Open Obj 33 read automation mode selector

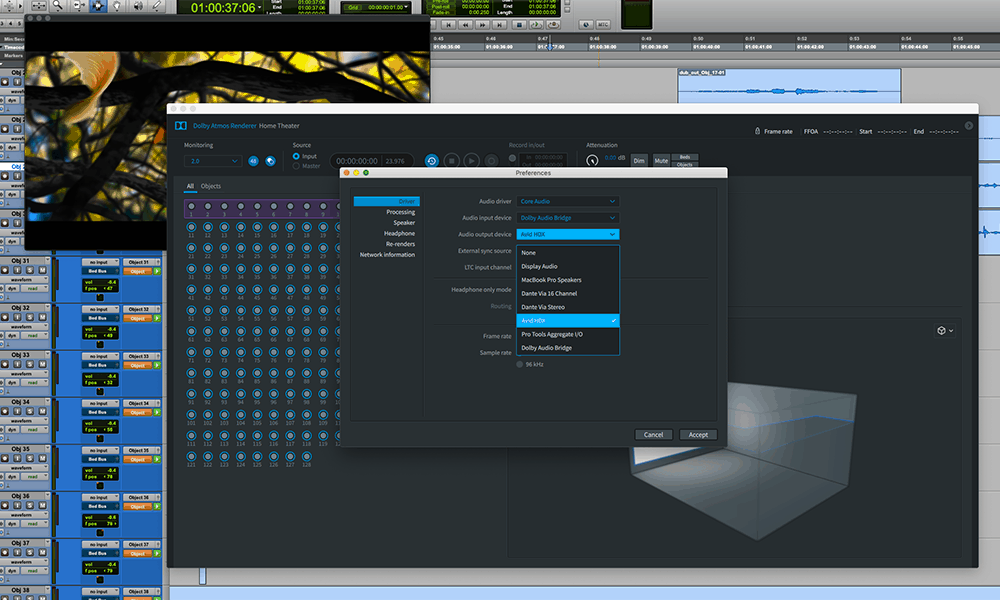click(35, 382)
